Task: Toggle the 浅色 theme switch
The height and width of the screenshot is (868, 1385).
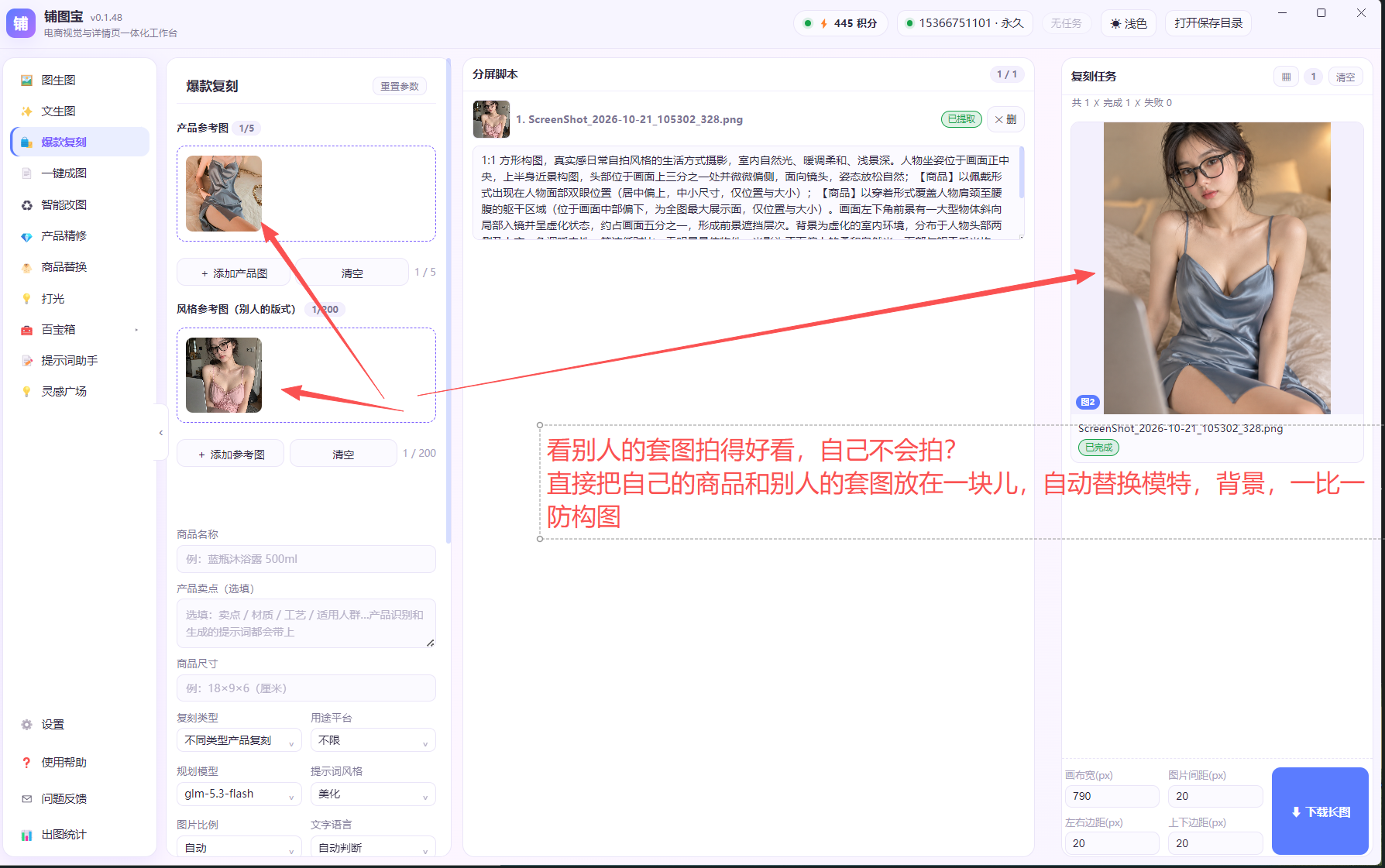Action: coord(1129,23)
